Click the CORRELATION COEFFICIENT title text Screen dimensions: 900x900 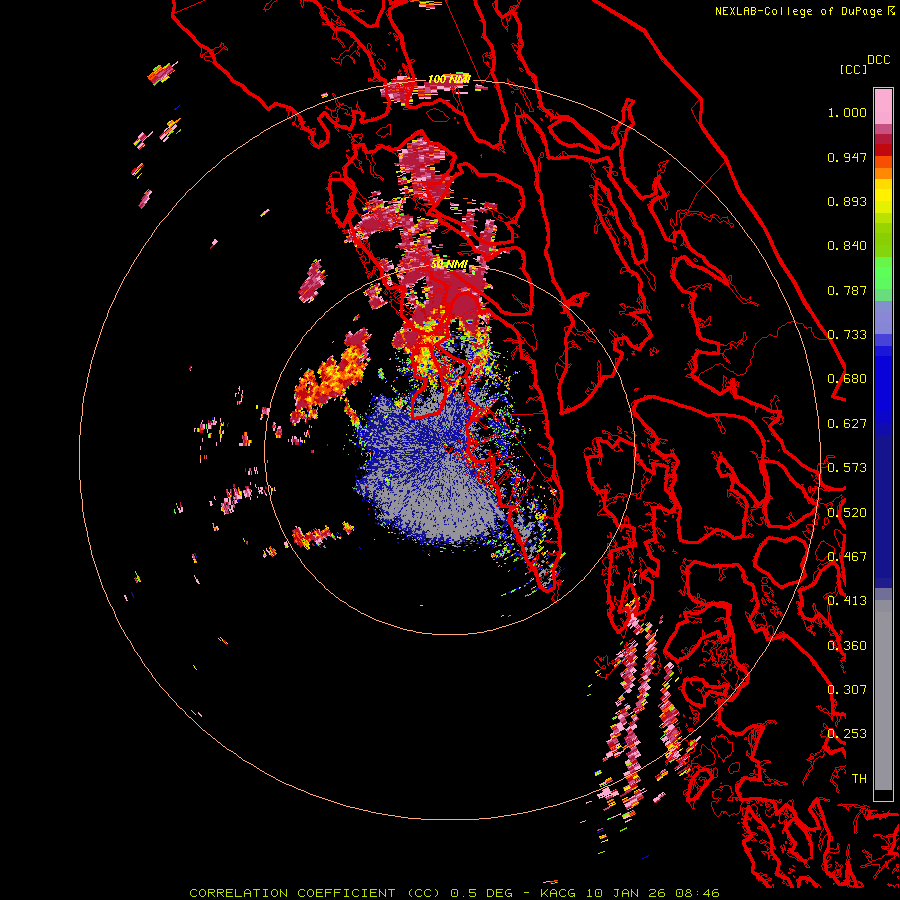(292, 893)
